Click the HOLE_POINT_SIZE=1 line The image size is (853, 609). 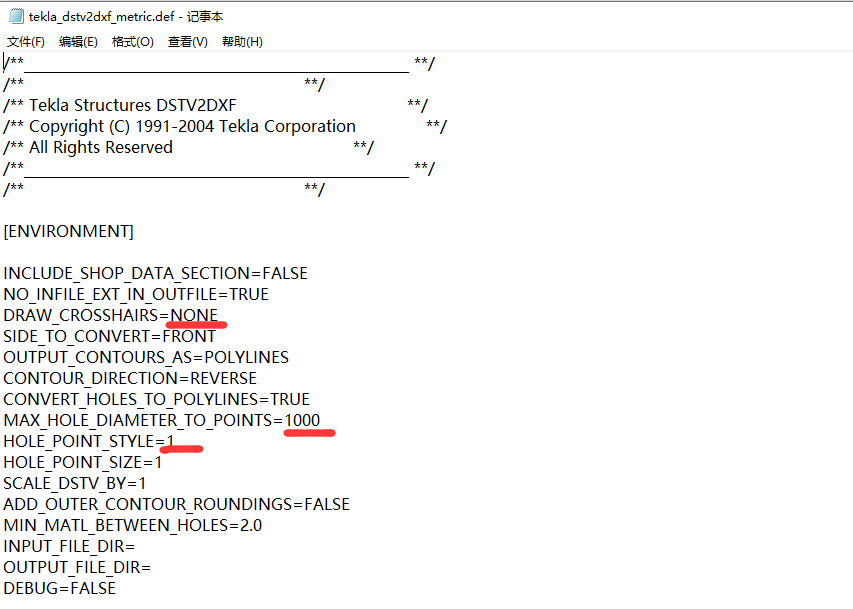83,463
